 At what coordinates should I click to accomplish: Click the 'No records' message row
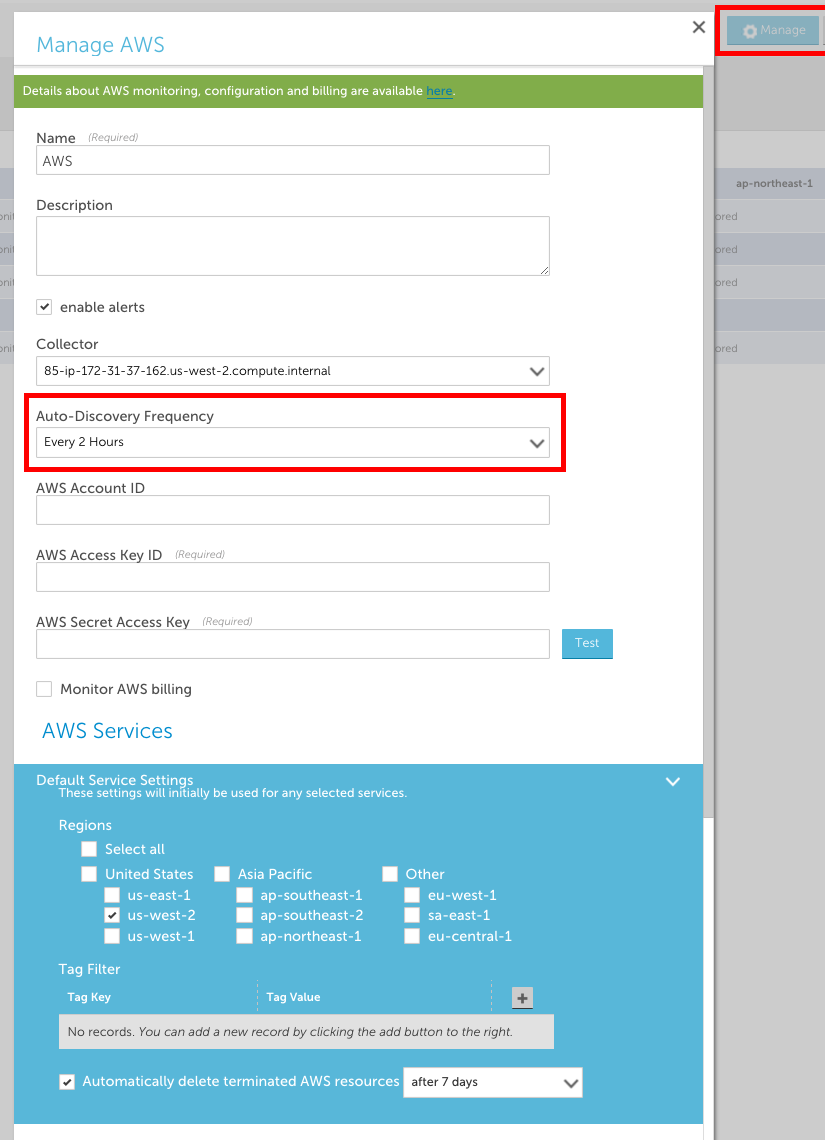(x=306, y=1032)
